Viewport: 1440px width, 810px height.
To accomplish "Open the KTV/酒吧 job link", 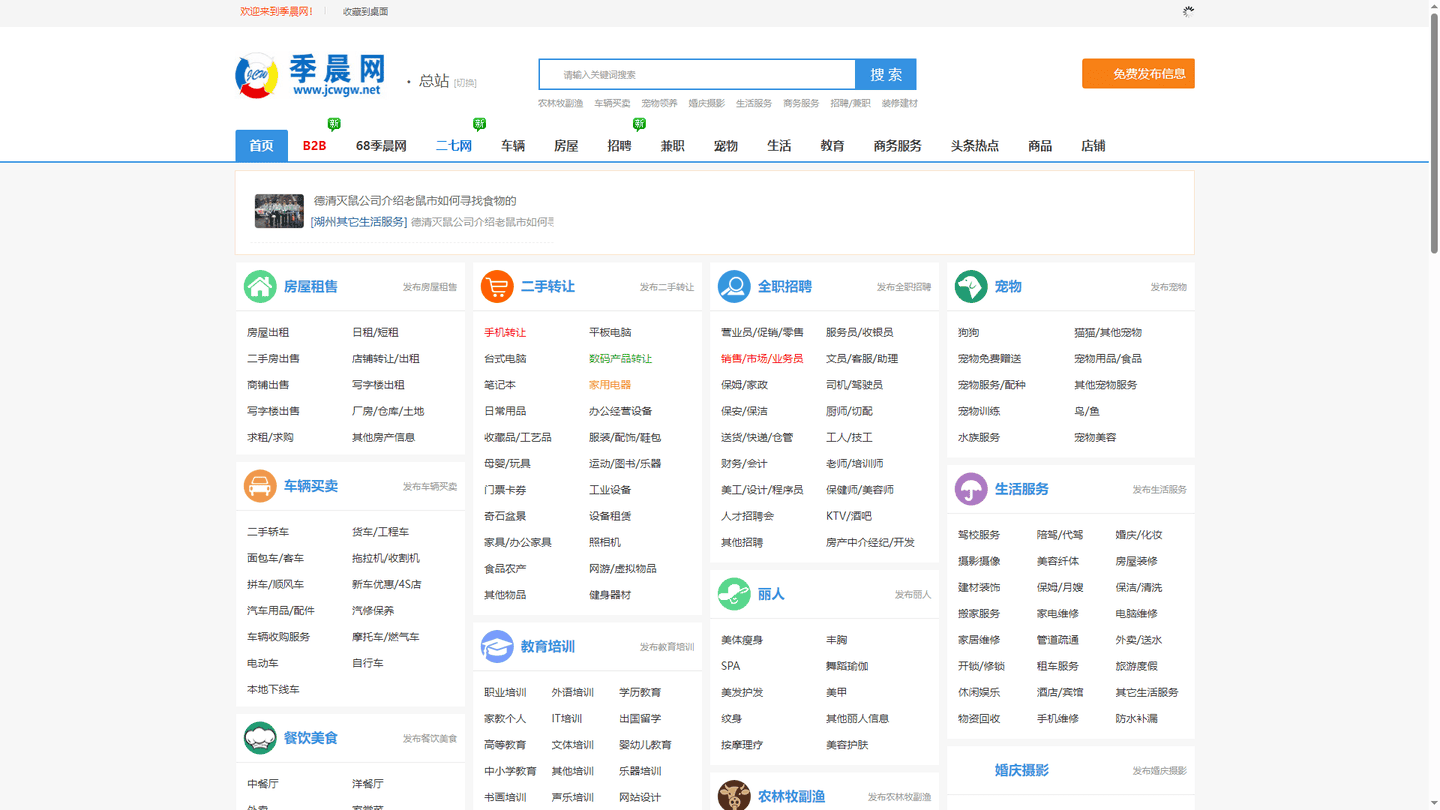I will click(x=849, y=516).
